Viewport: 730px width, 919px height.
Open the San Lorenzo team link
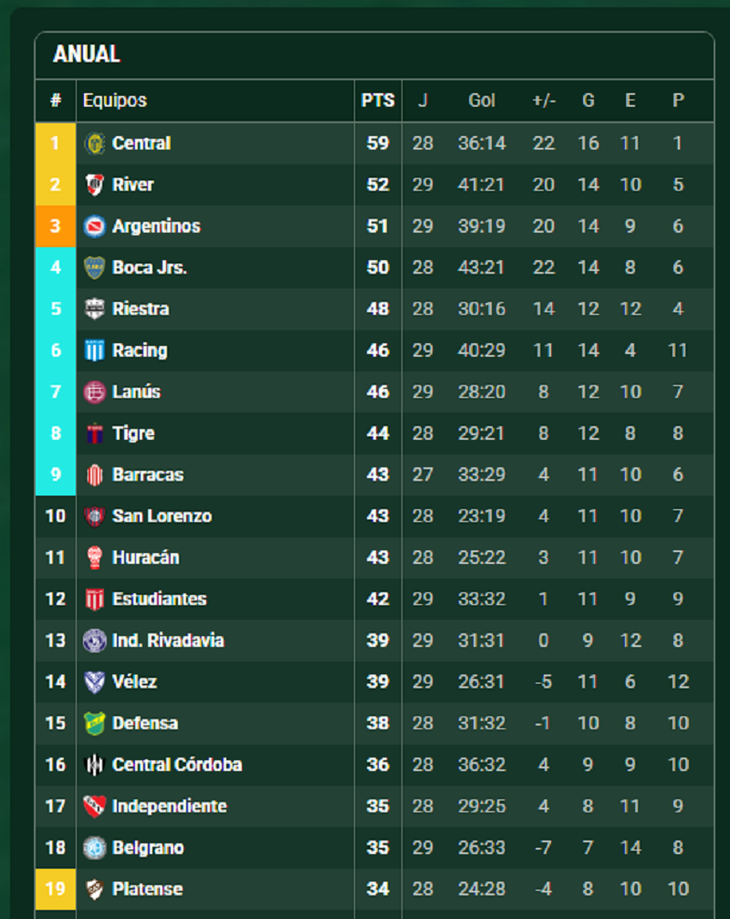pyautogui.click(x=162, y=516)
